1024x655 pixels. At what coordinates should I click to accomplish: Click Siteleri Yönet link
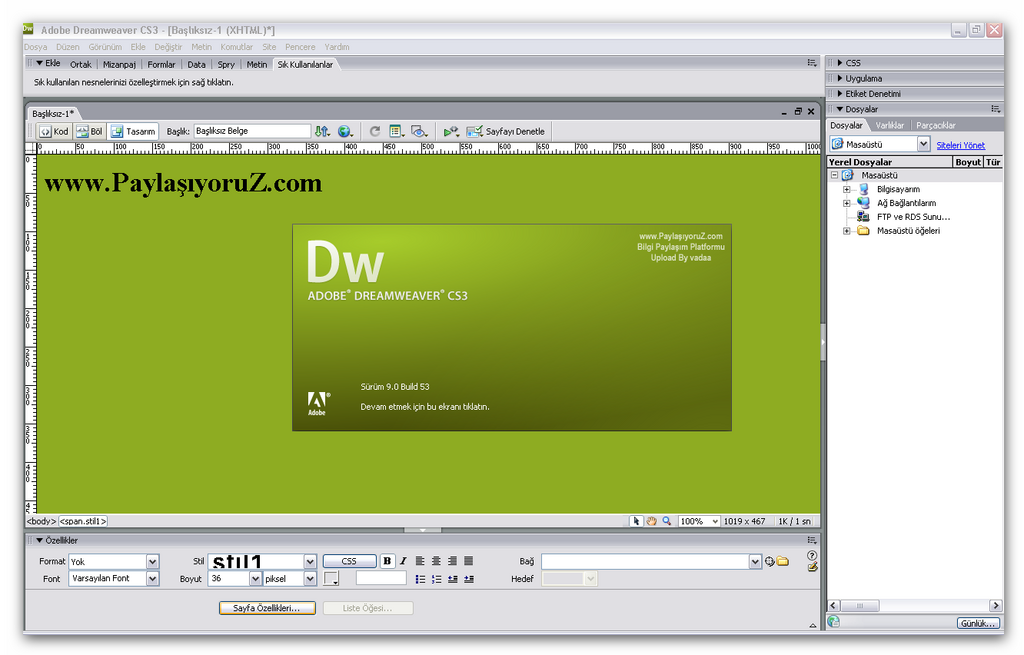point(960,145)
